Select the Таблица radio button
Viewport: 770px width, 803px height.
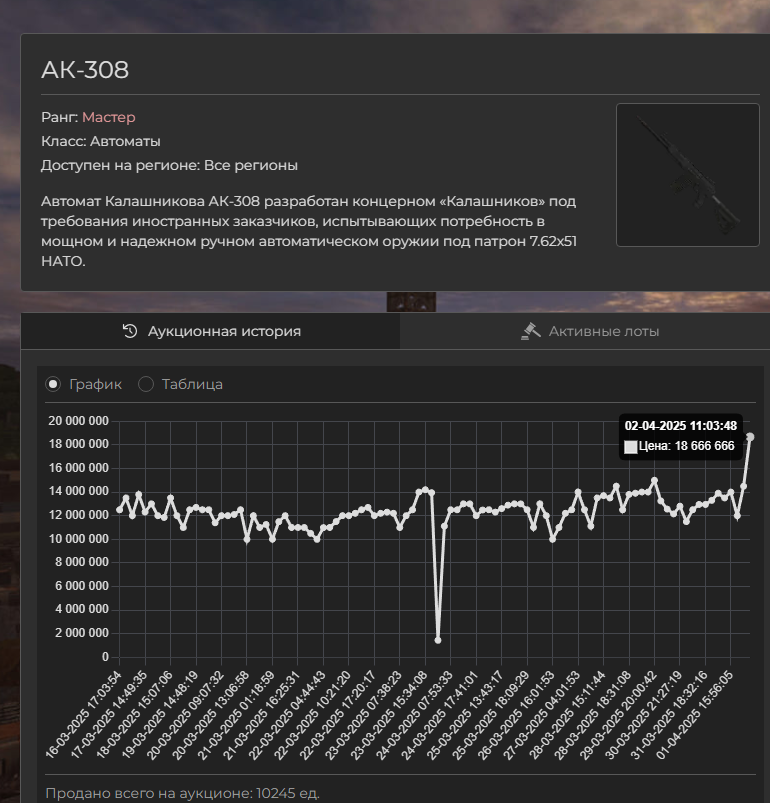pos(146,384)
